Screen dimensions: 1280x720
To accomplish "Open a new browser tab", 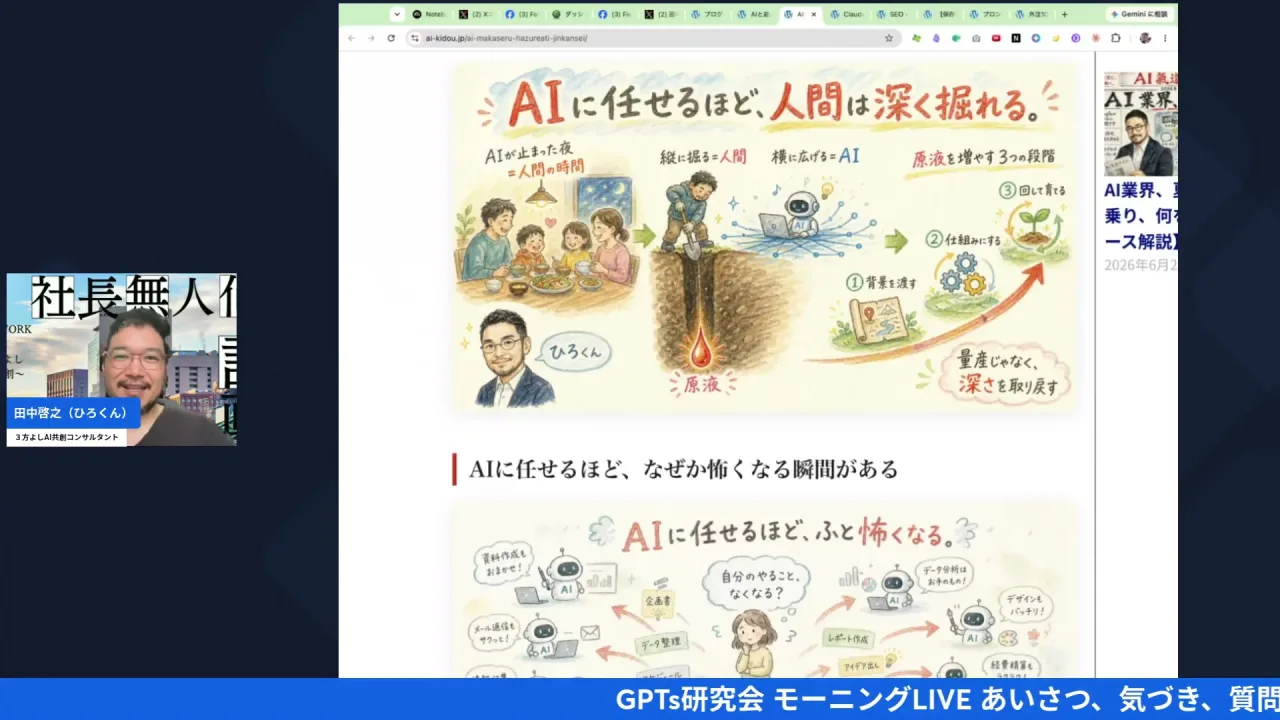I will click(x=1064, y=15).
